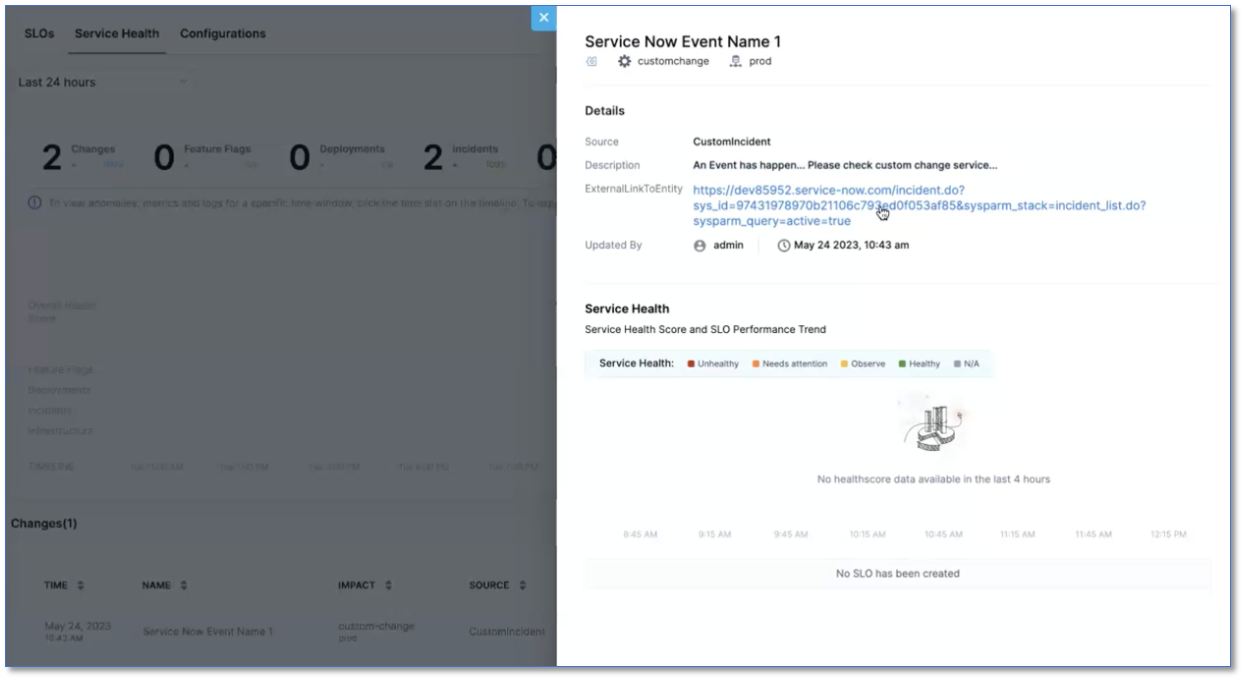
Task: Click the 10:45 AM timeline label
Action: click(x=942, y=534)
